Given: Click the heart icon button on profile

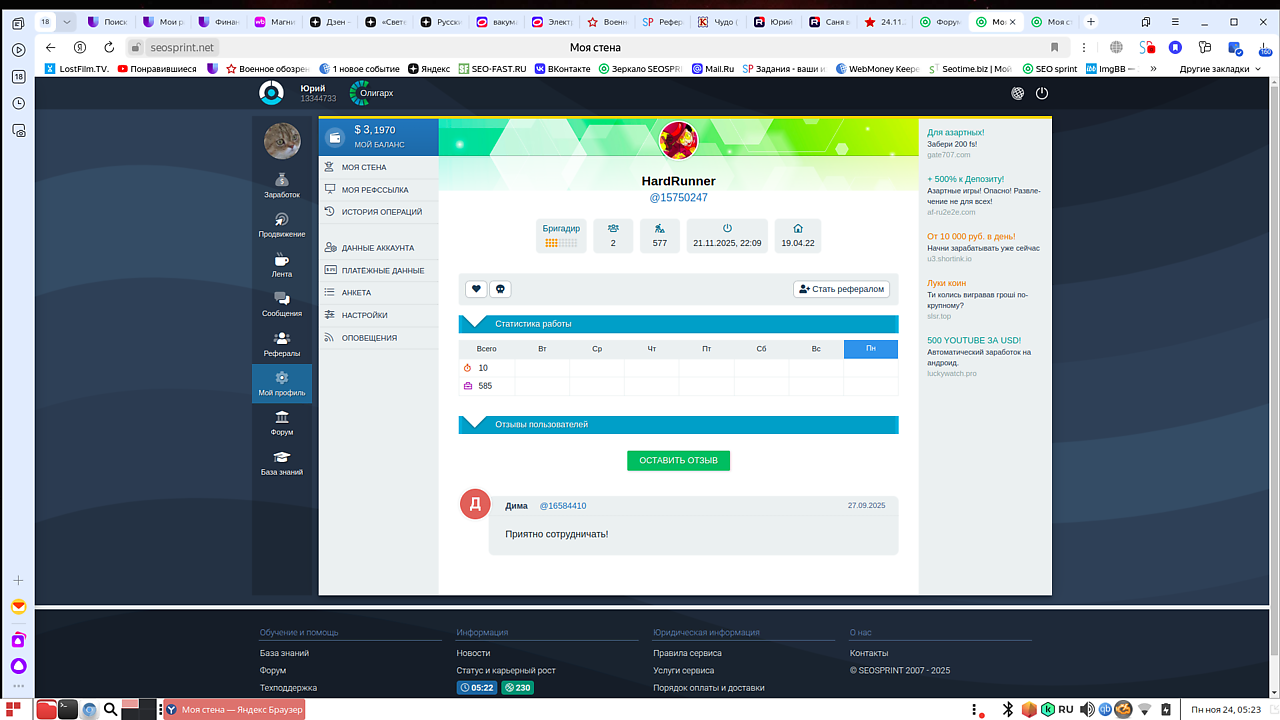Looking at the screenshot, I should 476,289.
